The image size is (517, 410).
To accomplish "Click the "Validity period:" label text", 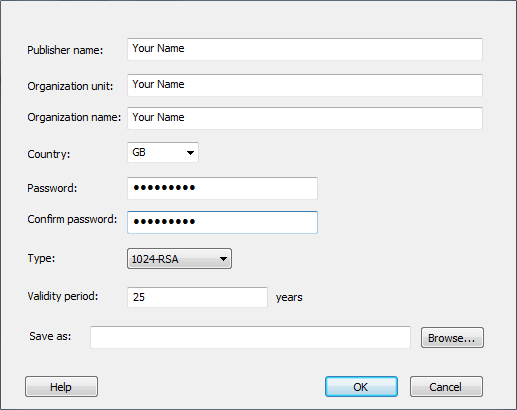I will click(x=63, y=296).
